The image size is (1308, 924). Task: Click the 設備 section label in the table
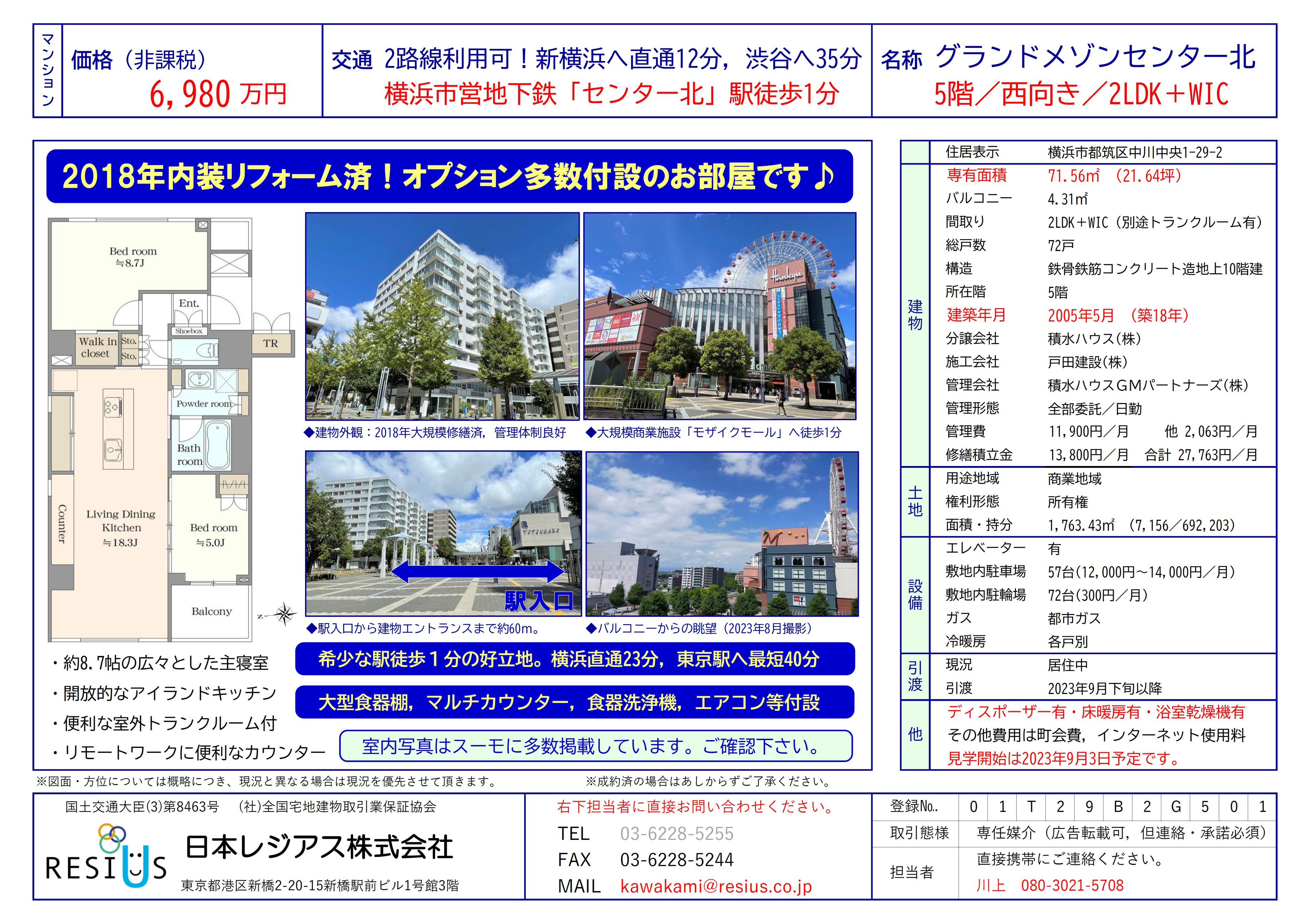point(915,594)
